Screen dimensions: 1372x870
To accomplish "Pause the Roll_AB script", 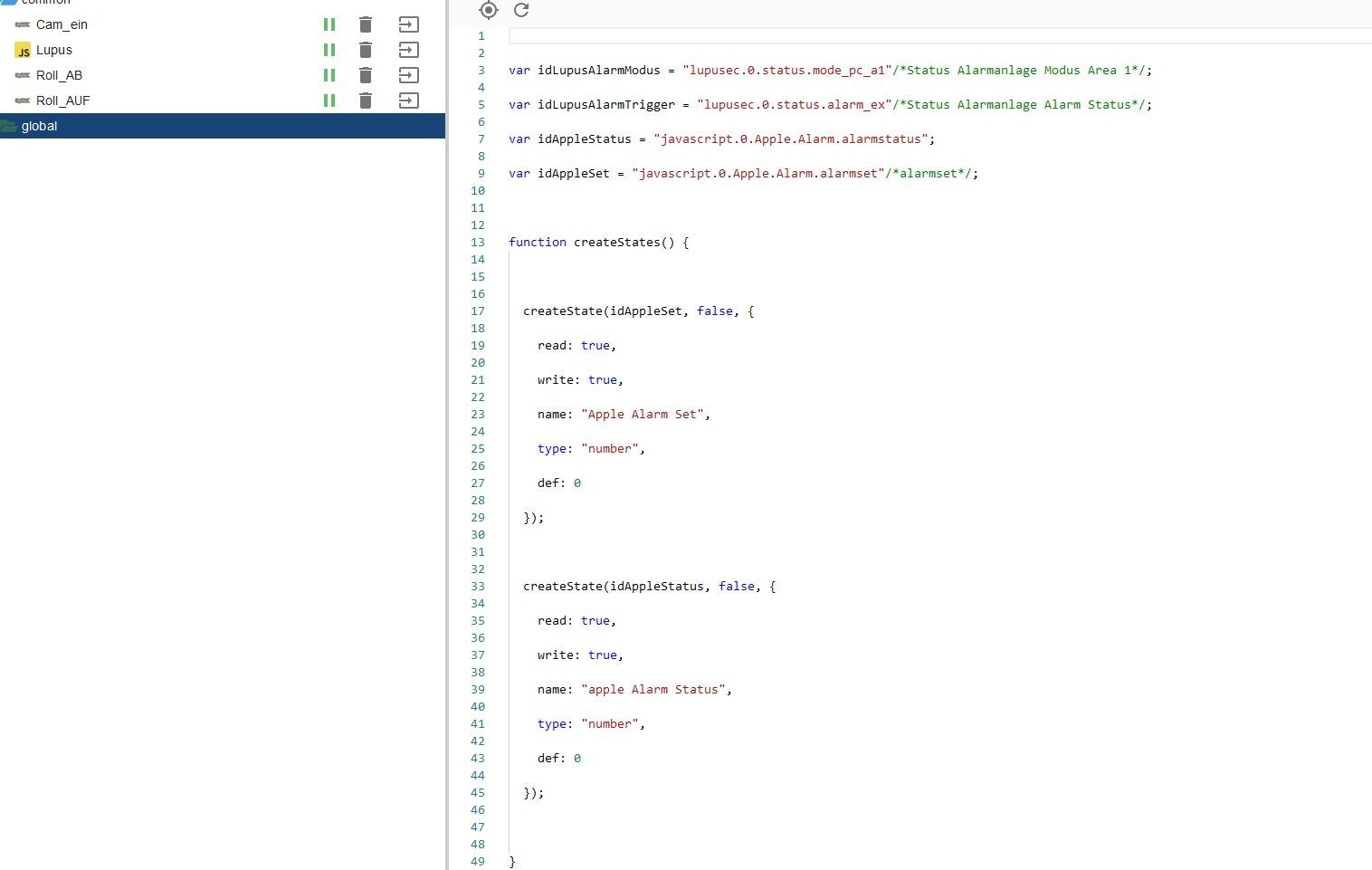I will click(x=329, y=75).
